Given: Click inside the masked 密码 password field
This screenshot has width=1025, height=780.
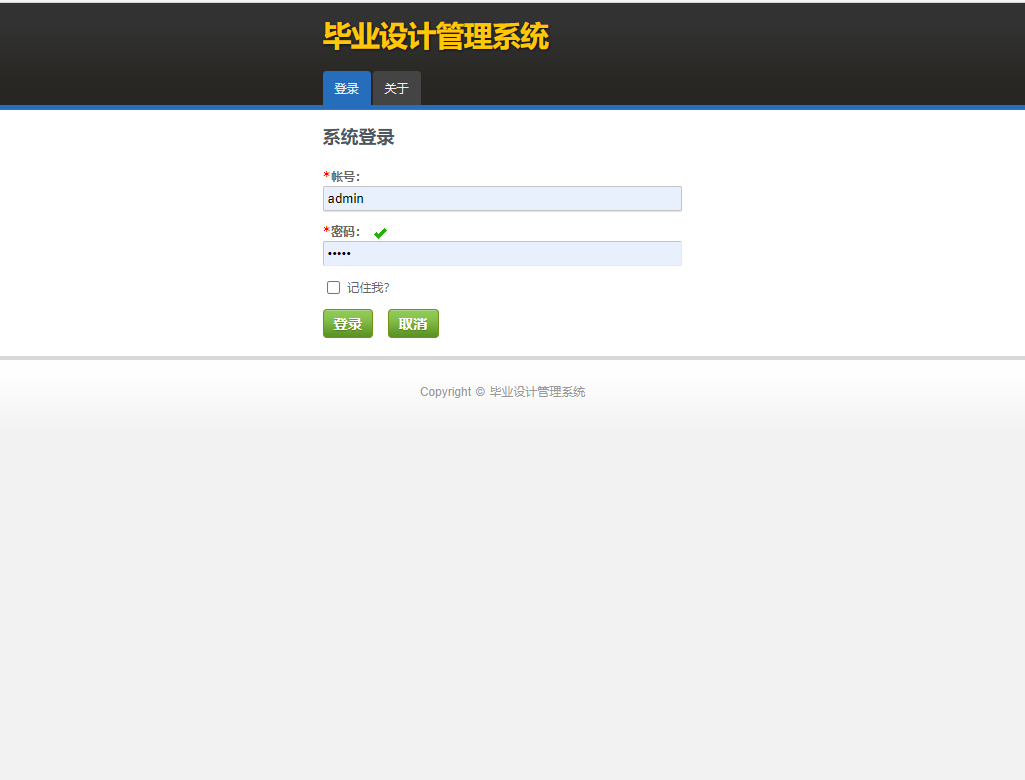Looking at the screenshot, I should (502, 253).
